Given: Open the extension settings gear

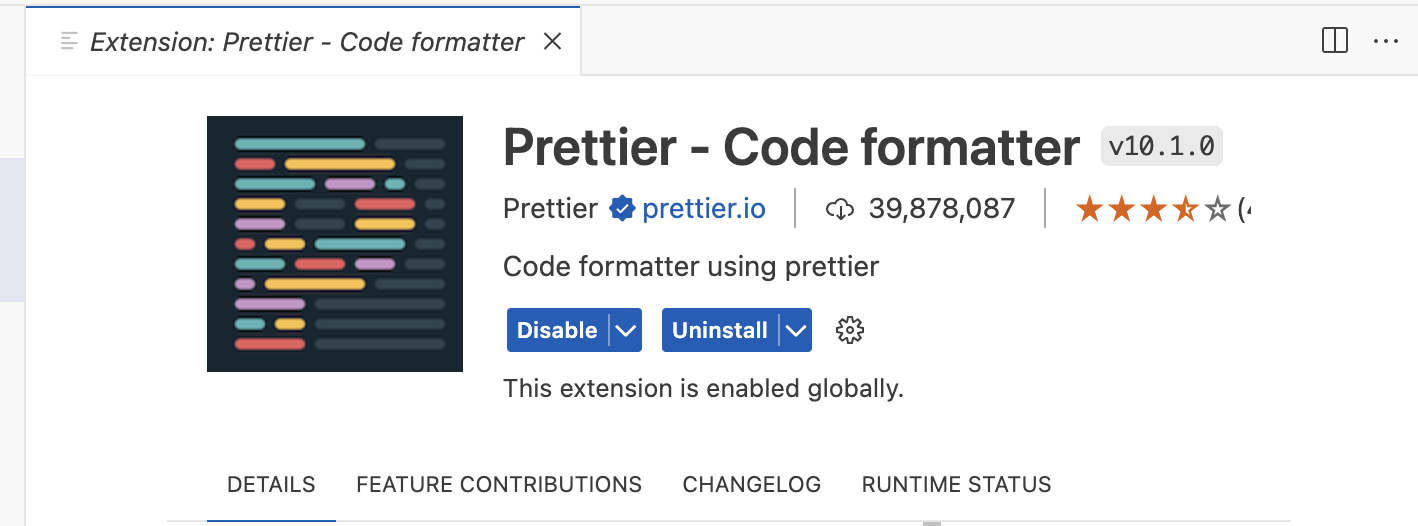Looking at the screenshot, I should tap(849, 330).
